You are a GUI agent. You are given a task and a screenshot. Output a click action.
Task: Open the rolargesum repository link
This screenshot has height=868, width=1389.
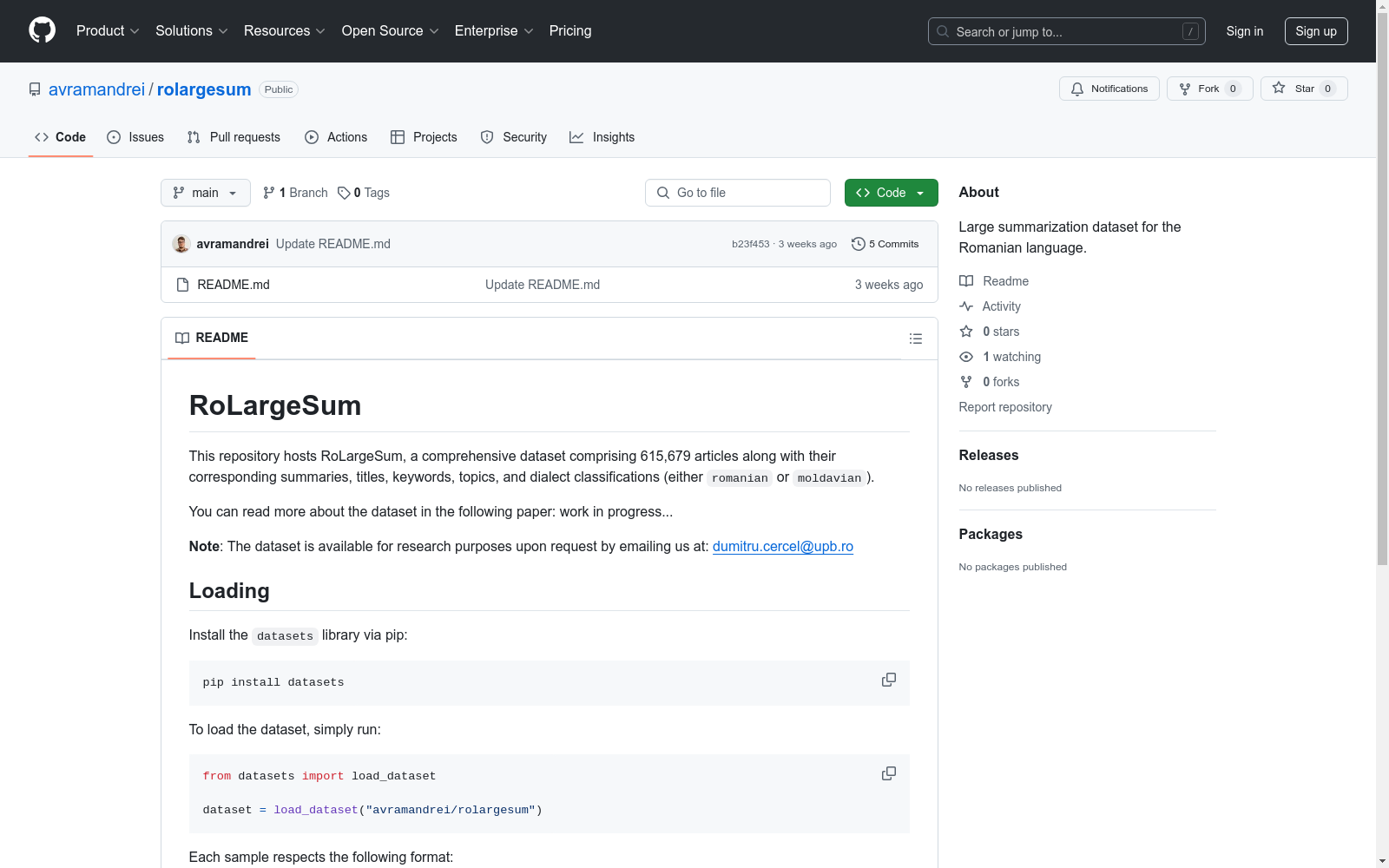[204, 89]
